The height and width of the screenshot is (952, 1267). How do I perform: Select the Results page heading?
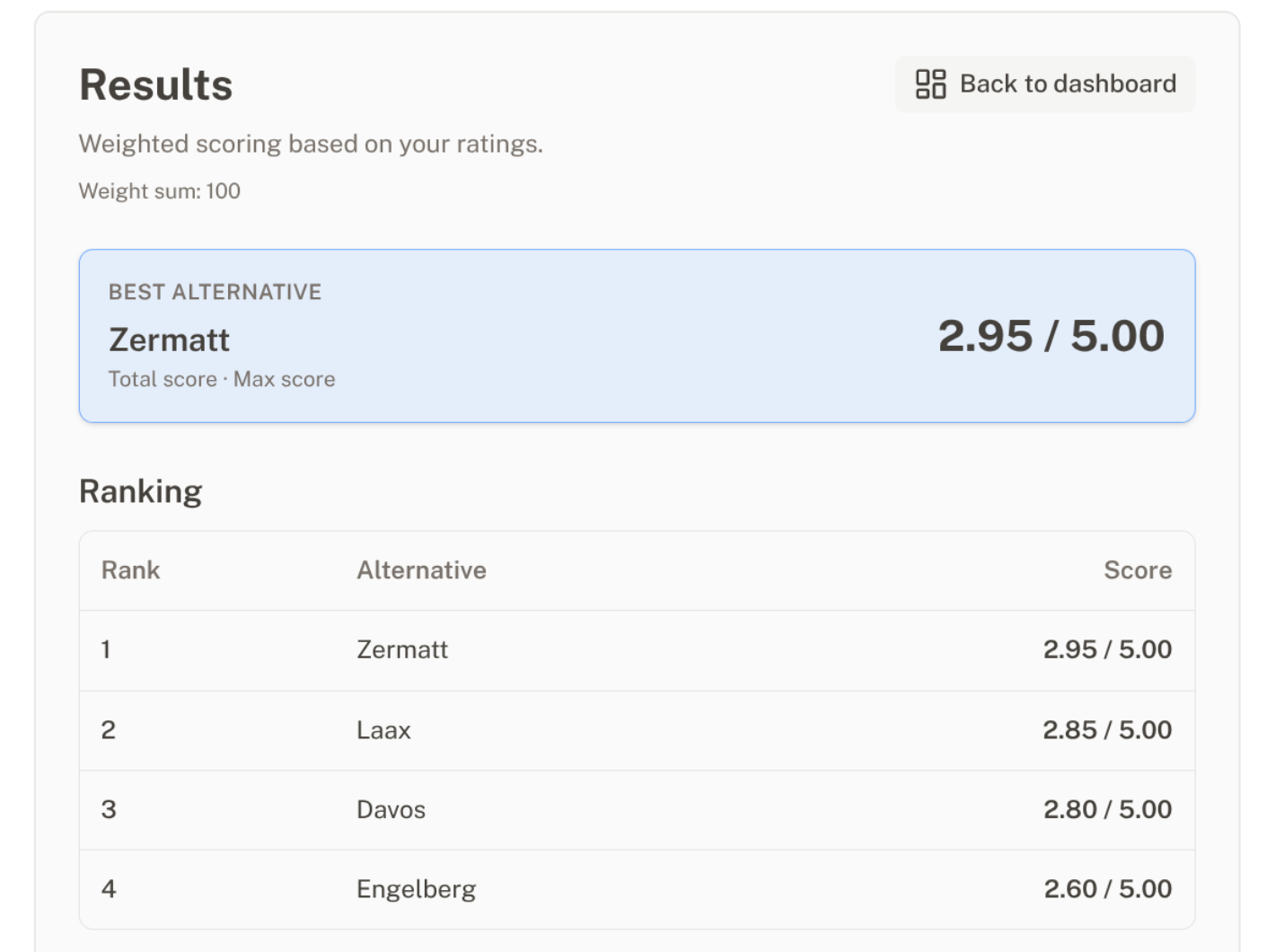pos(154,84)
